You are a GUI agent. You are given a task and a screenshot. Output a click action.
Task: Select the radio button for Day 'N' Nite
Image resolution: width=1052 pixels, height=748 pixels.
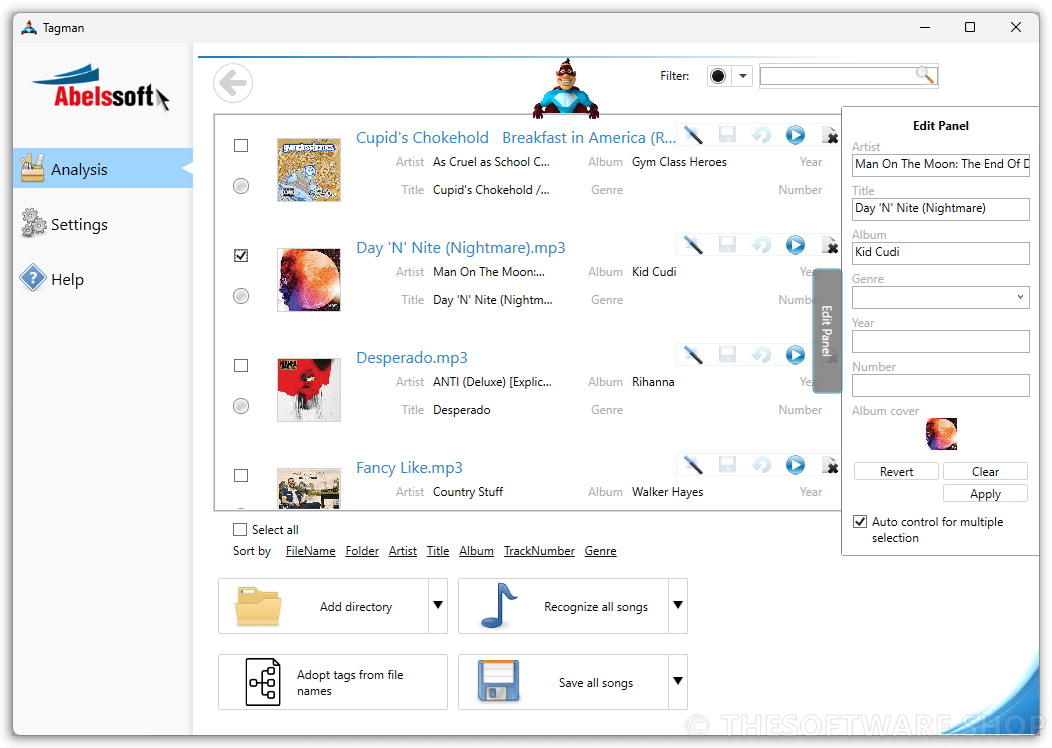241,296
